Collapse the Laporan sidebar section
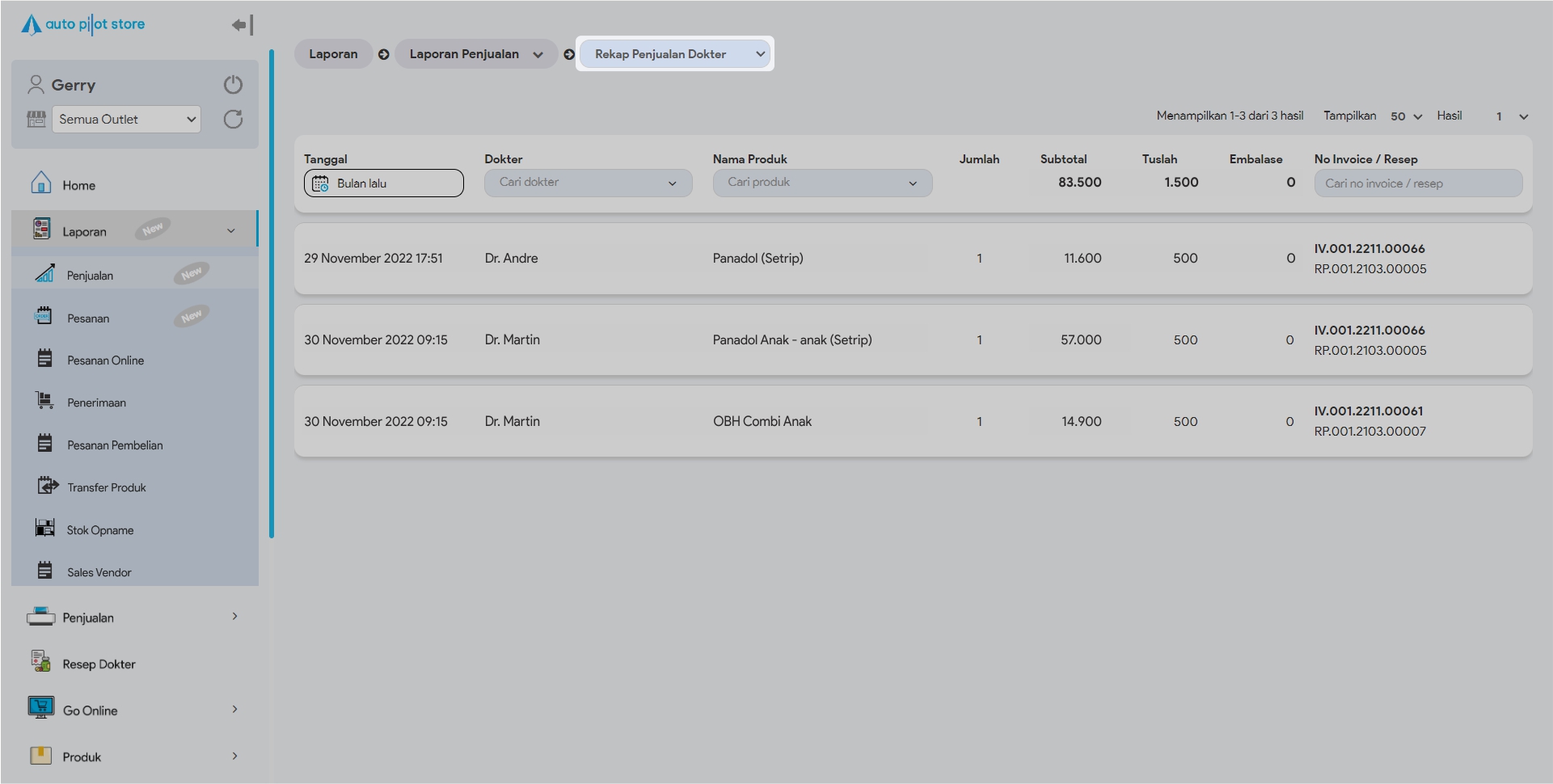1553x784 pixels. coord(230,231)
